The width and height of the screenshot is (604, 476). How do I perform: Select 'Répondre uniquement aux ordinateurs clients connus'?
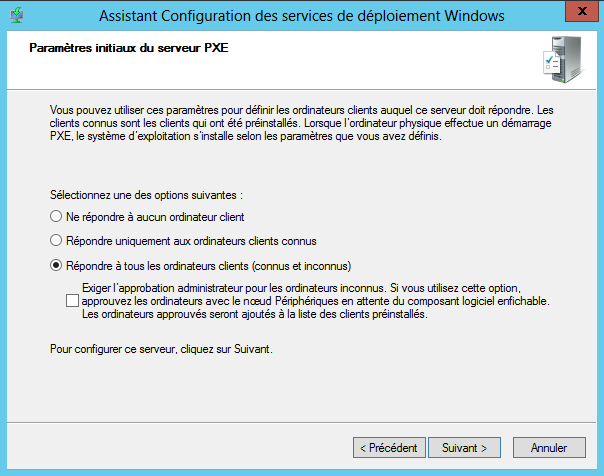[56, 240]
